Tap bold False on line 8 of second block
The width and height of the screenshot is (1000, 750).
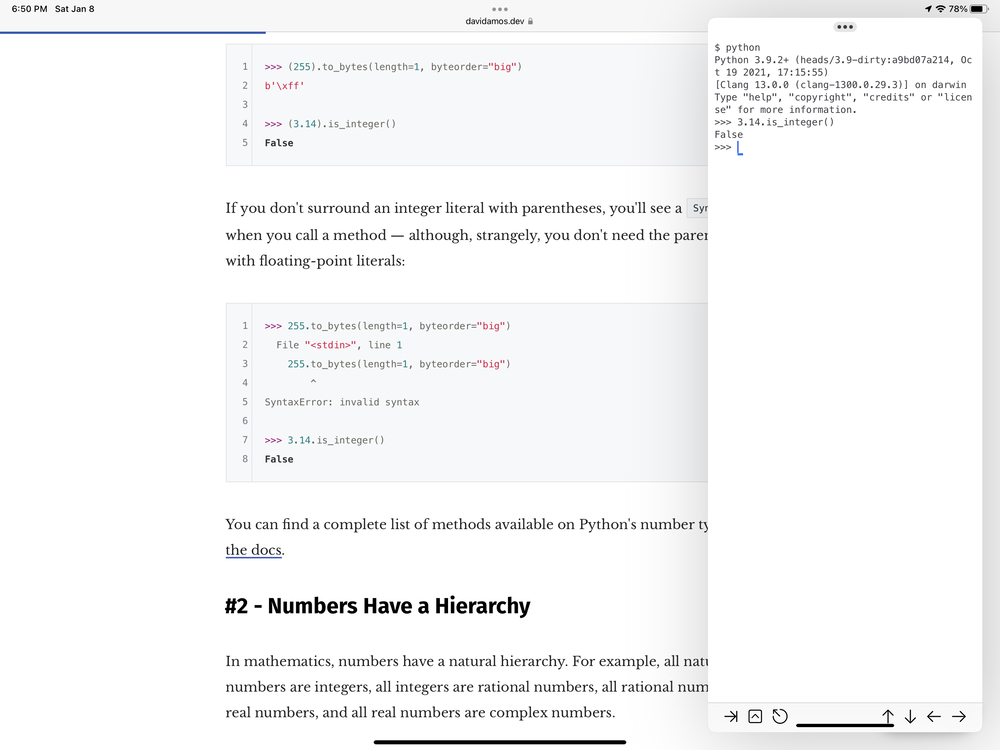click(279, 459)
